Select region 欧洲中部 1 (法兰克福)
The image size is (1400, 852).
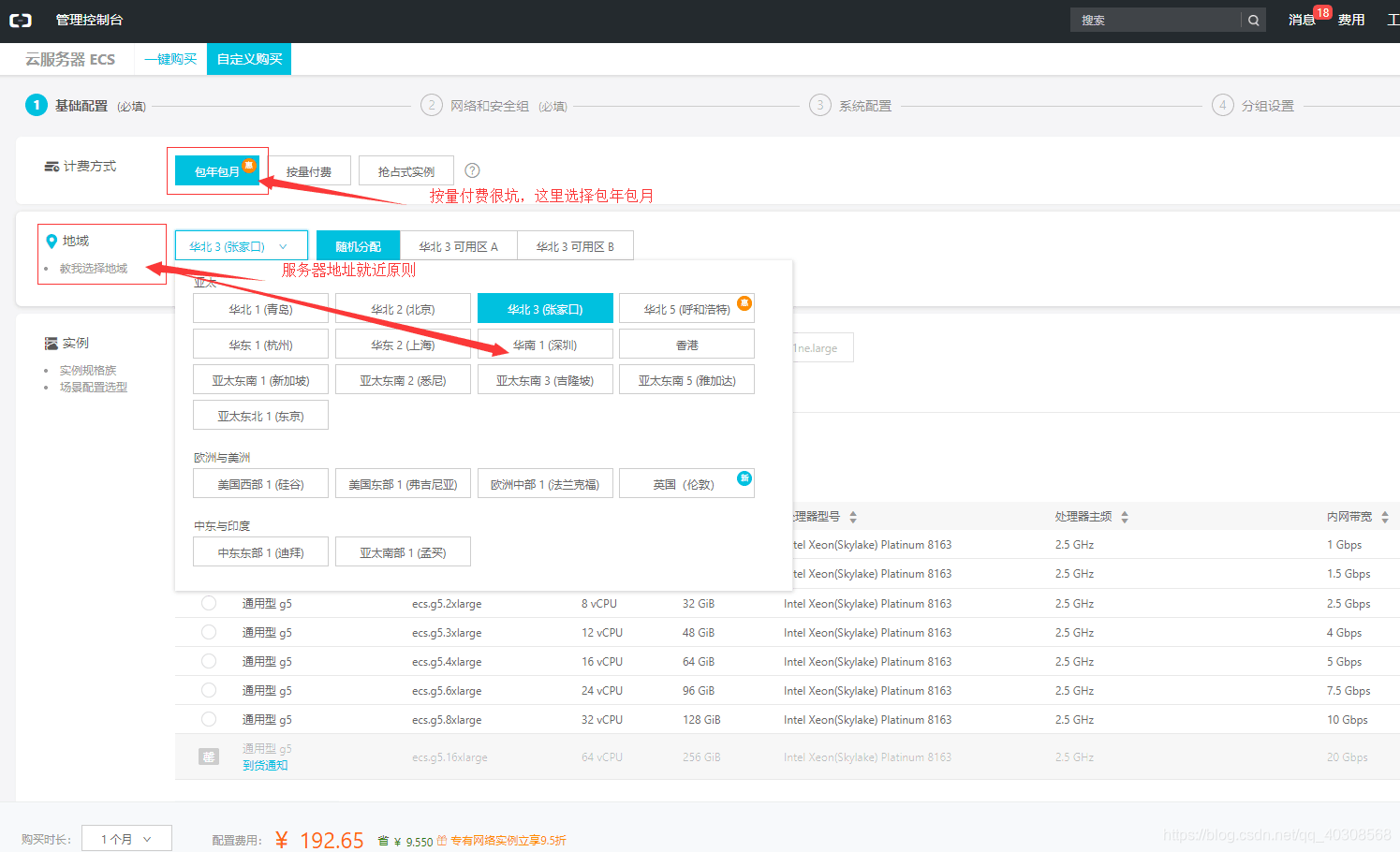click(x=545, y=483)
